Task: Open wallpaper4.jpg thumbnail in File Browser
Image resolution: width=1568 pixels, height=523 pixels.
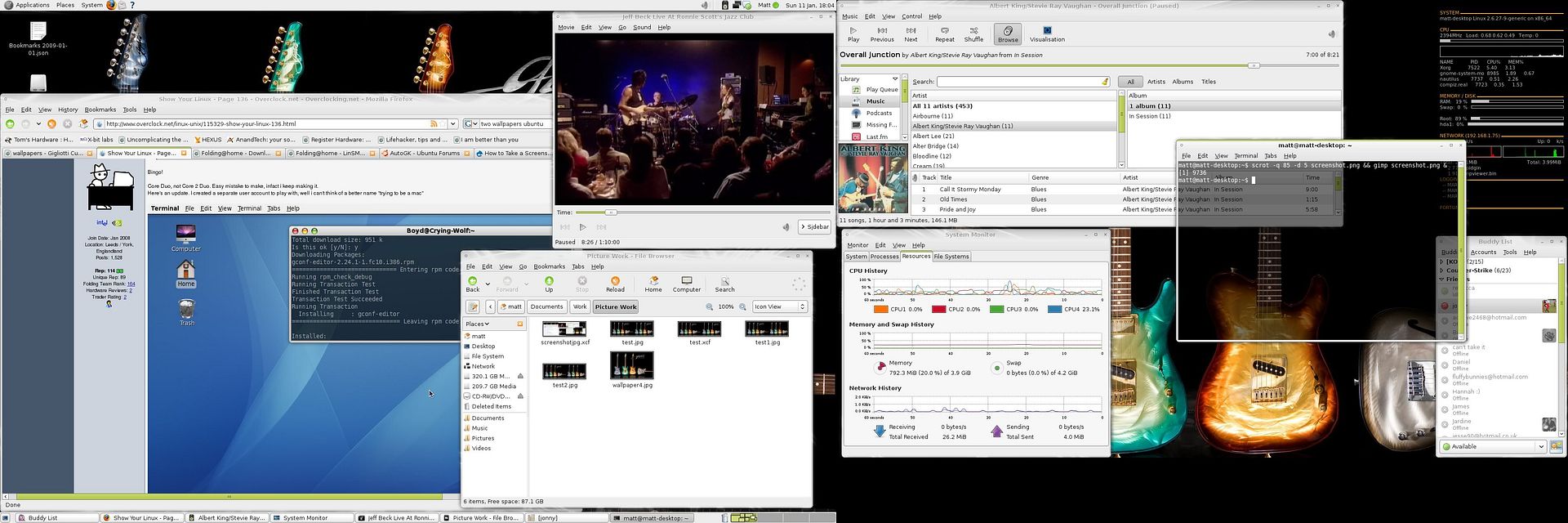Action: 632,364
